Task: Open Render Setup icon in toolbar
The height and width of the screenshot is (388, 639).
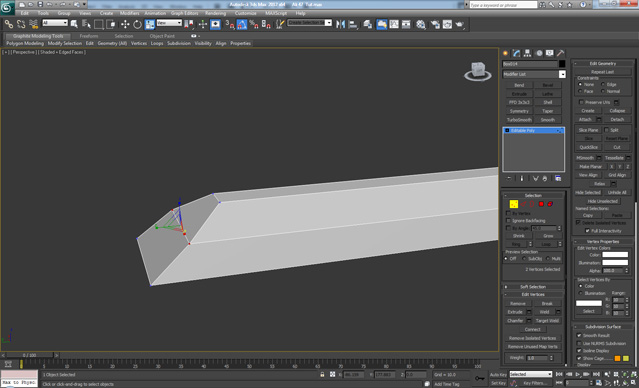Action: [x=435, y=24]
